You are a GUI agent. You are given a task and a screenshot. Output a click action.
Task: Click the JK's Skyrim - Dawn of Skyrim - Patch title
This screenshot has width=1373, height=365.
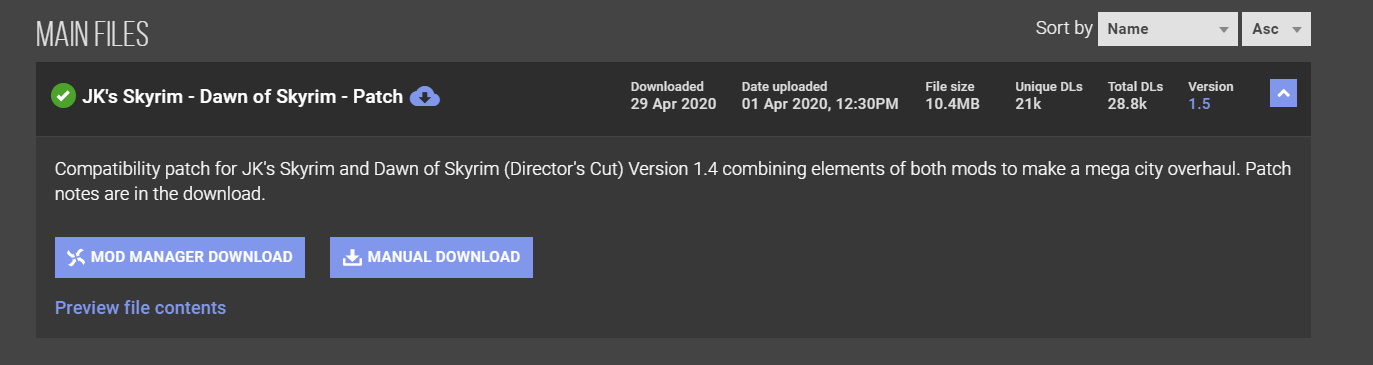pyautogui.click(x=243, y=97)
